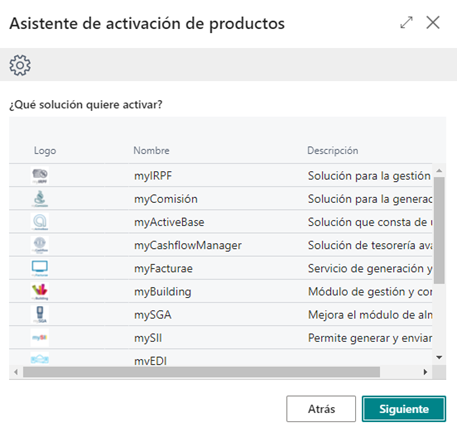Click the myFacturae name cell
Viewport: 457px width, 432px height.
163,269
